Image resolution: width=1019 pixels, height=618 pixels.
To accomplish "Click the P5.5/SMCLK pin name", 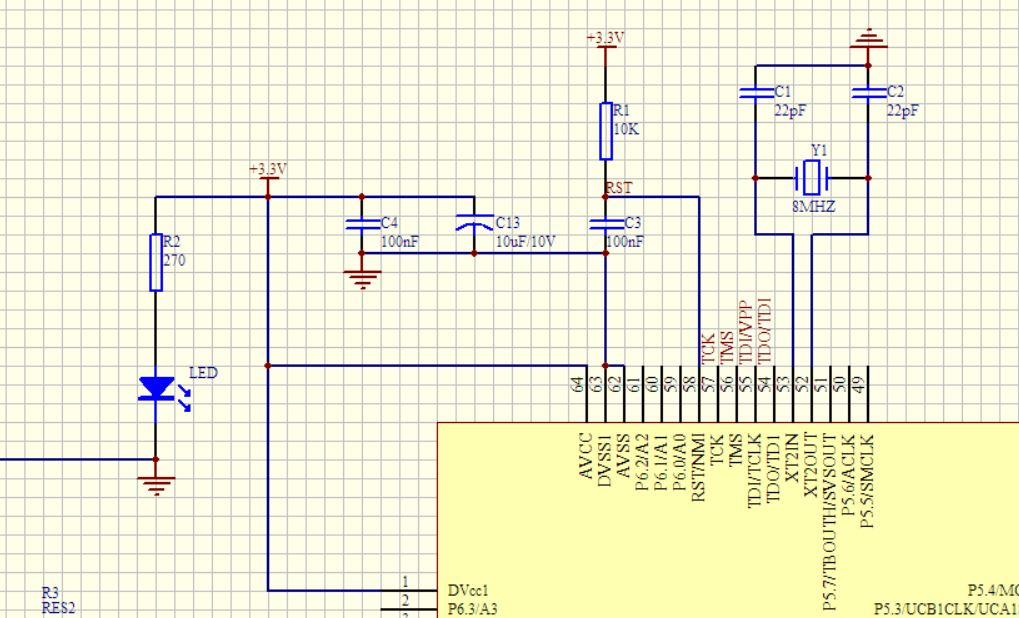I will (x=867, y=480).
